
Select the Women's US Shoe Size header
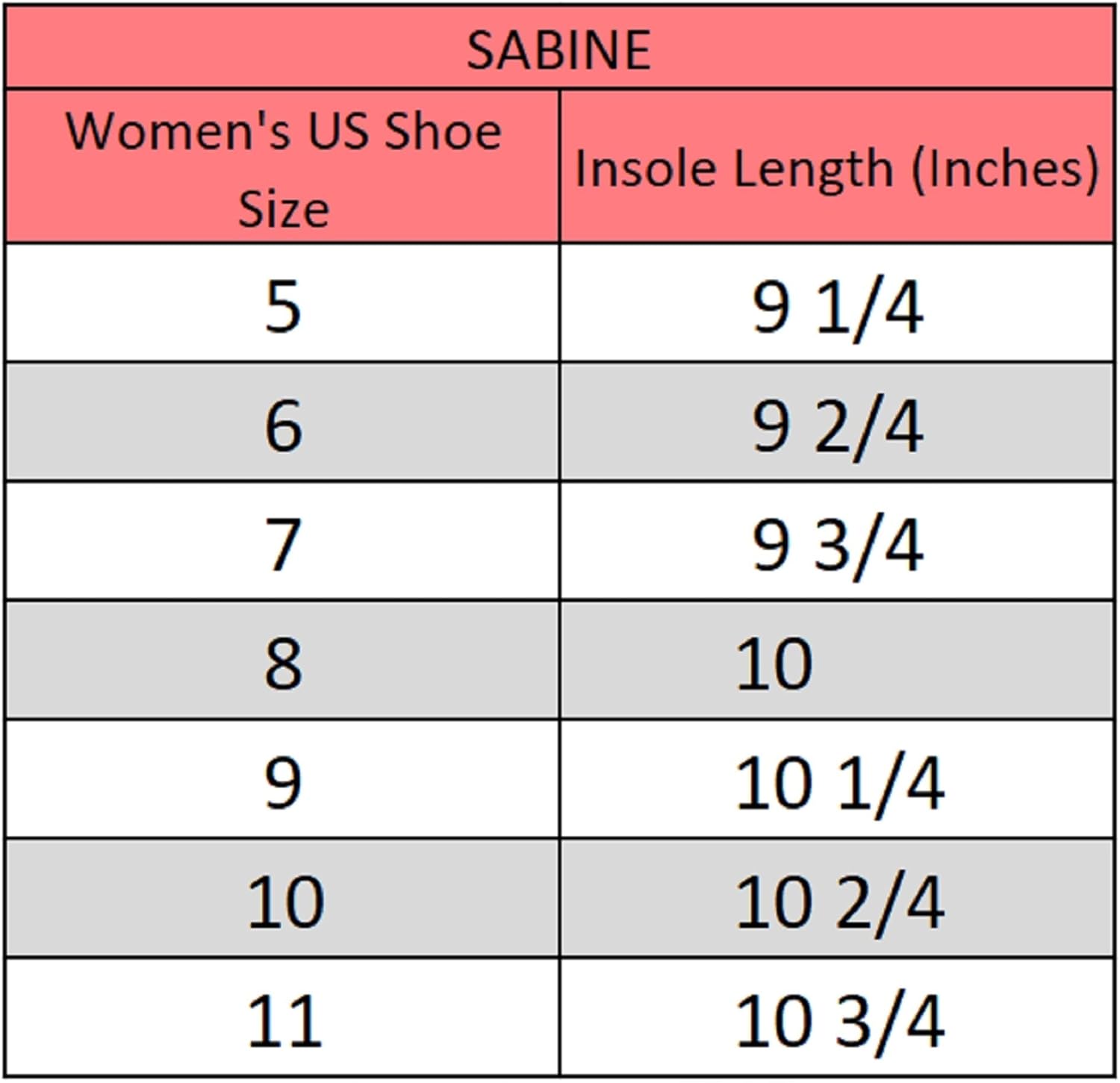pyautogui.click(x=283, y=168)
